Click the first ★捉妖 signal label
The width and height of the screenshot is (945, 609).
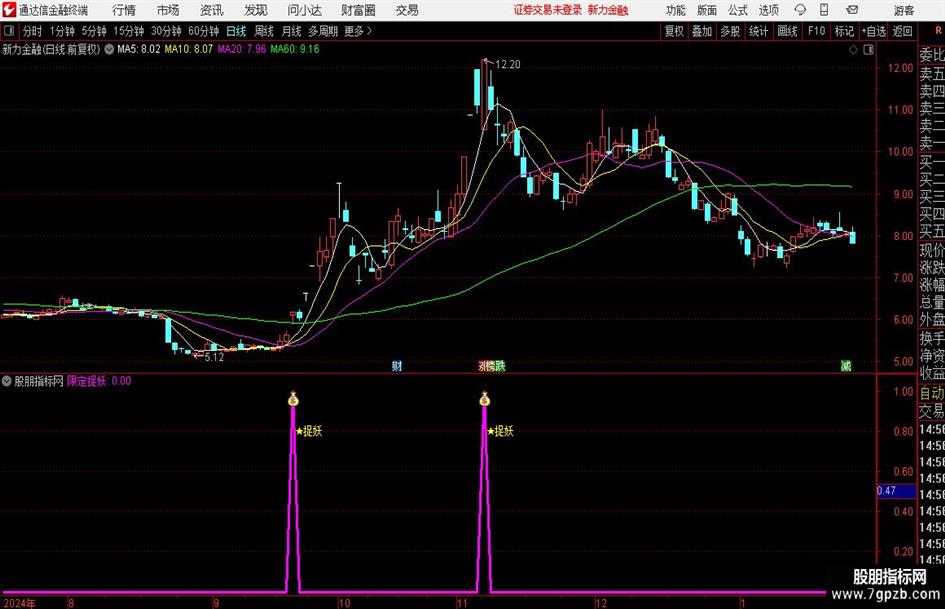coord(309,431)
